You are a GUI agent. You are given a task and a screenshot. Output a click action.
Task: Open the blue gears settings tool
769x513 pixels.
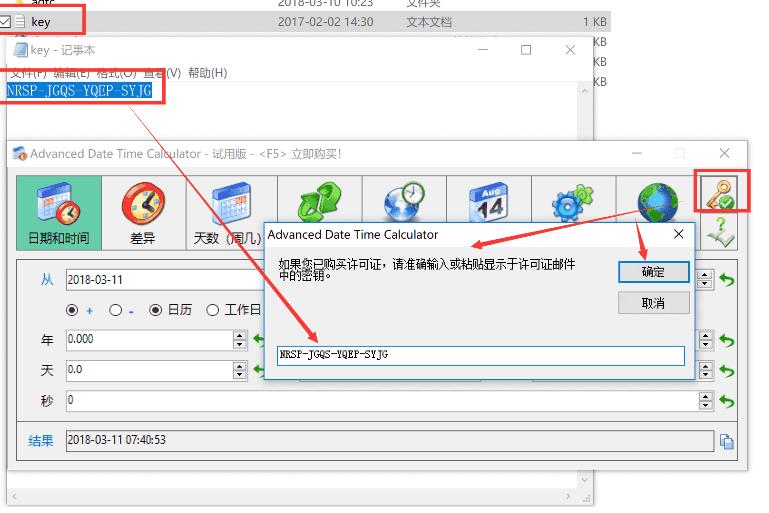pyautogui.click(x=573, y=201)
